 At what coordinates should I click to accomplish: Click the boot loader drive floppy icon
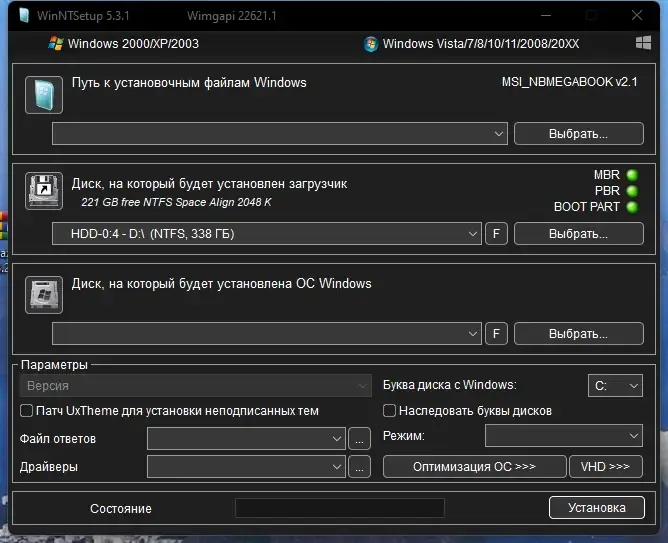tap(44, 191)
